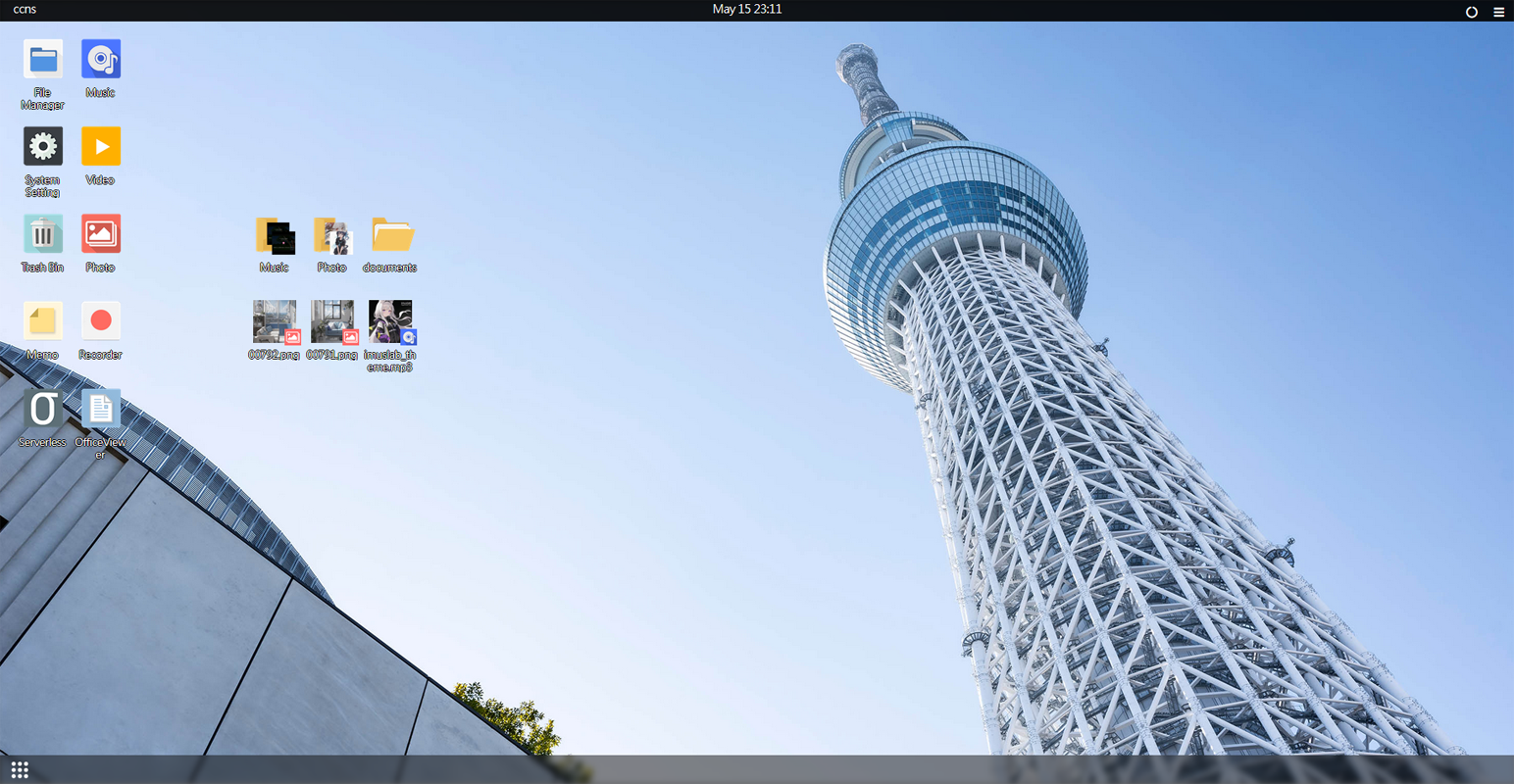1514x784 pixels.
Task: Click the circle status icon in top bar
Action: point(1471,12)
